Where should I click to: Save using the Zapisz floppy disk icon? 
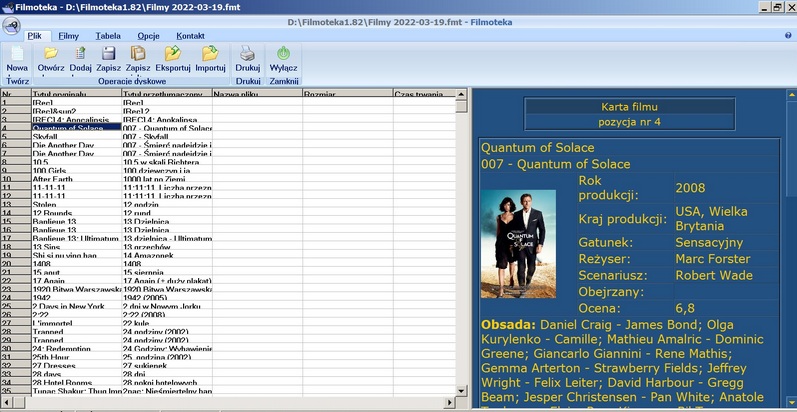tap(108, 55)
